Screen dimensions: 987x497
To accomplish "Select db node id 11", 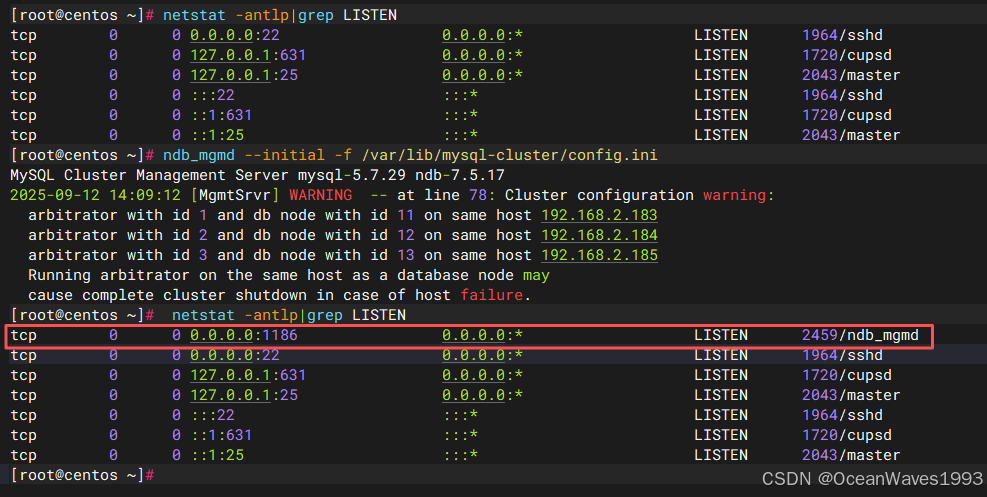I will tap(405, 215).
